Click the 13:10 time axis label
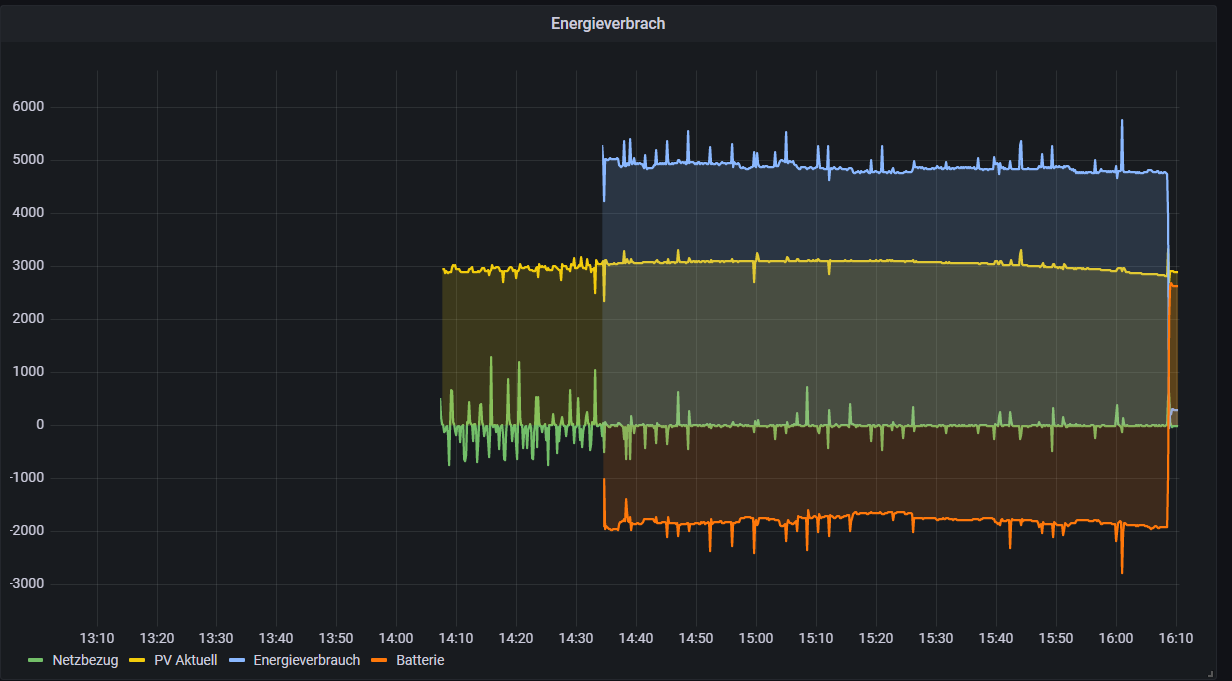Viewport: 1232px width, 681px height. click(x=97, y=638)
